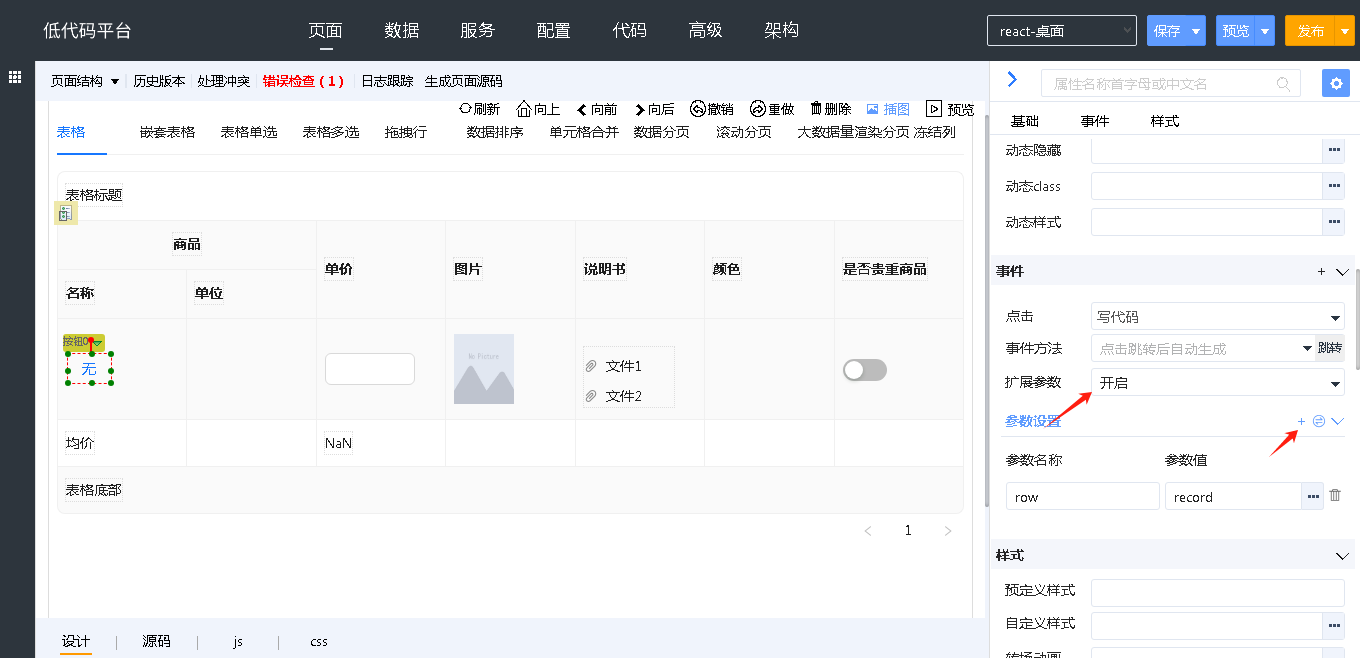Screen dimensions: 1360x658
Task: Switch to the 基础 property tab
Action: click(x=1025, y=121)
